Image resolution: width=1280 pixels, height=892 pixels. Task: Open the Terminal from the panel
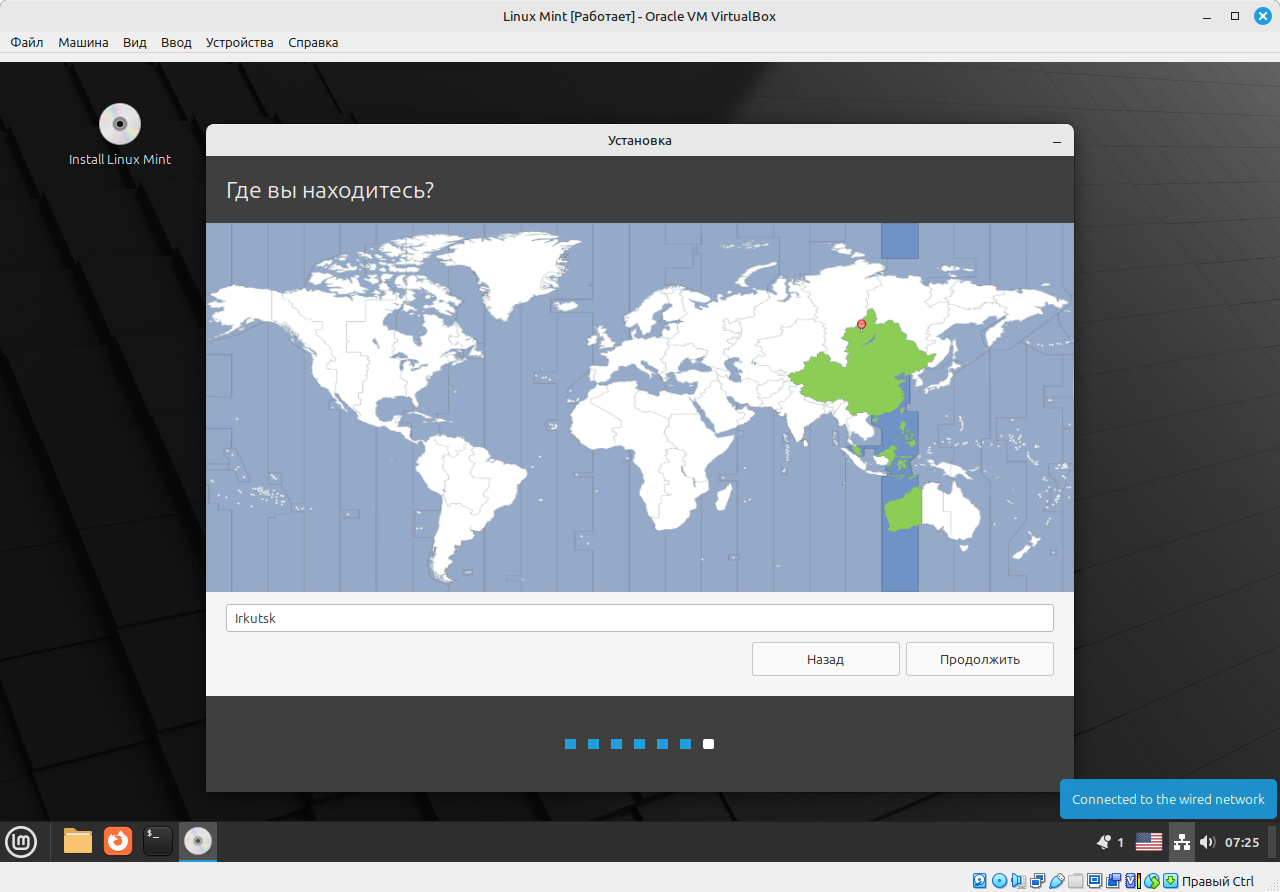[158, 841]
